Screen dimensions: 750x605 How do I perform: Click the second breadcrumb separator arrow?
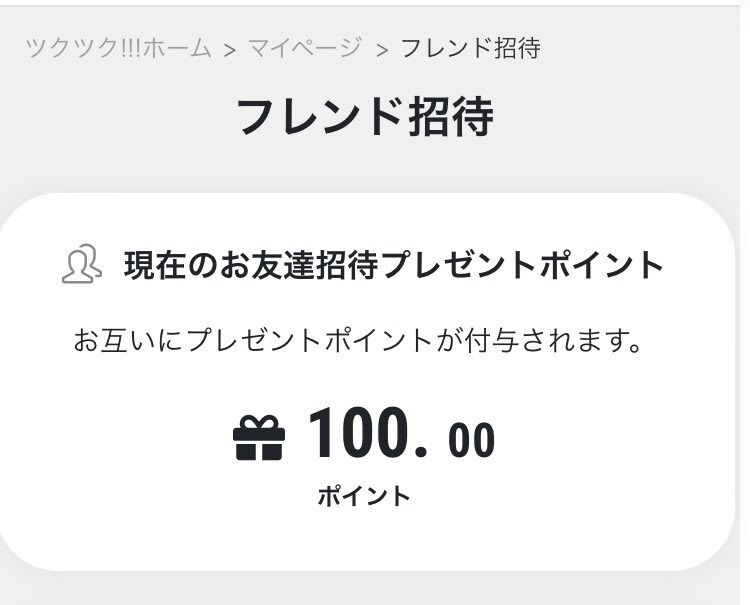pos(381,50)
